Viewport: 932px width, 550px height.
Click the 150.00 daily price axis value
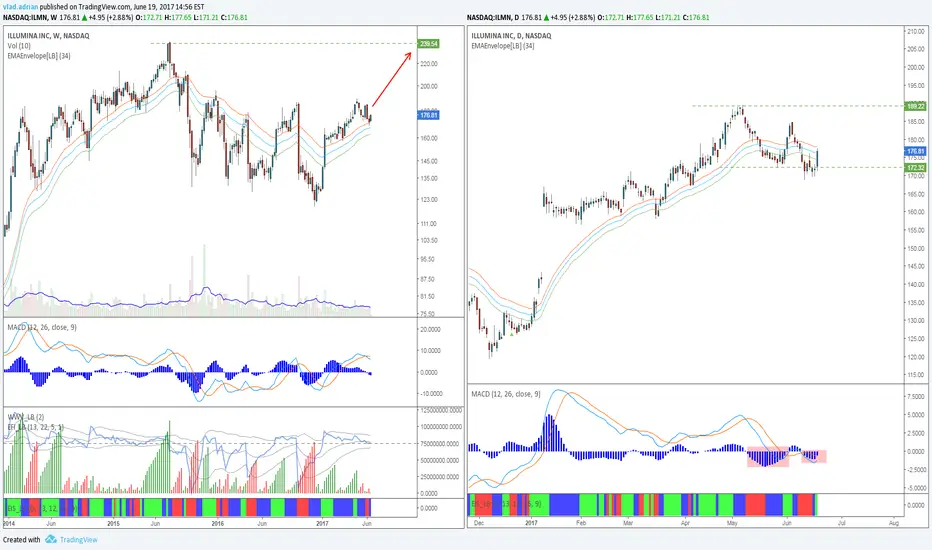(916, 249)
